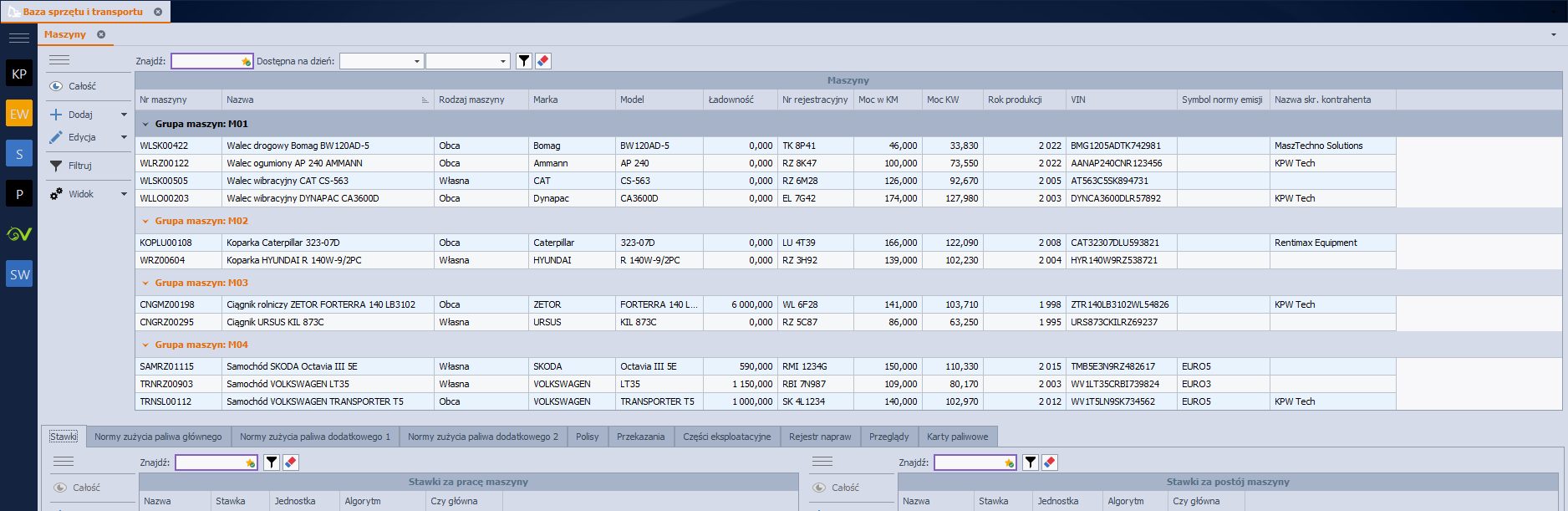
Task: Click the green wave logo sidebar icon
Action: coord(19,234)
